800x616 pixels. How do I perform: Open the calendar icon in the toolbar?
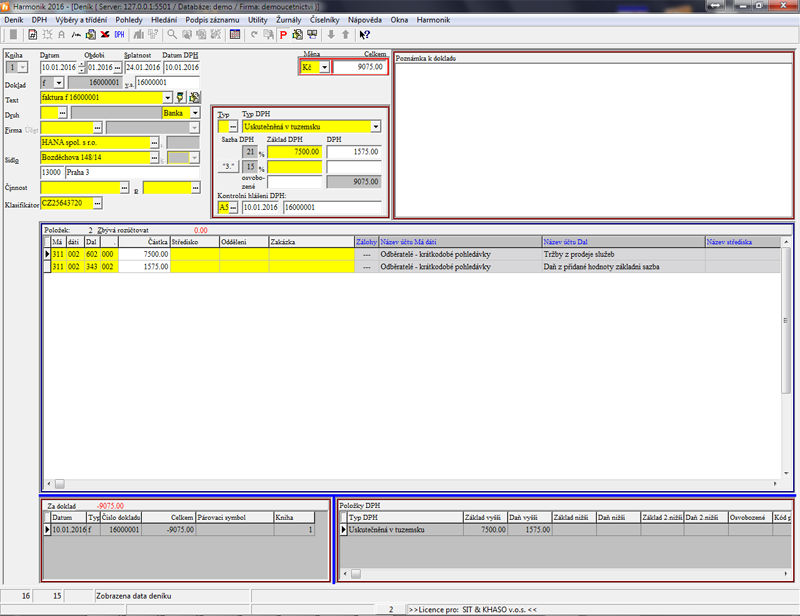[x=235, y=34]
